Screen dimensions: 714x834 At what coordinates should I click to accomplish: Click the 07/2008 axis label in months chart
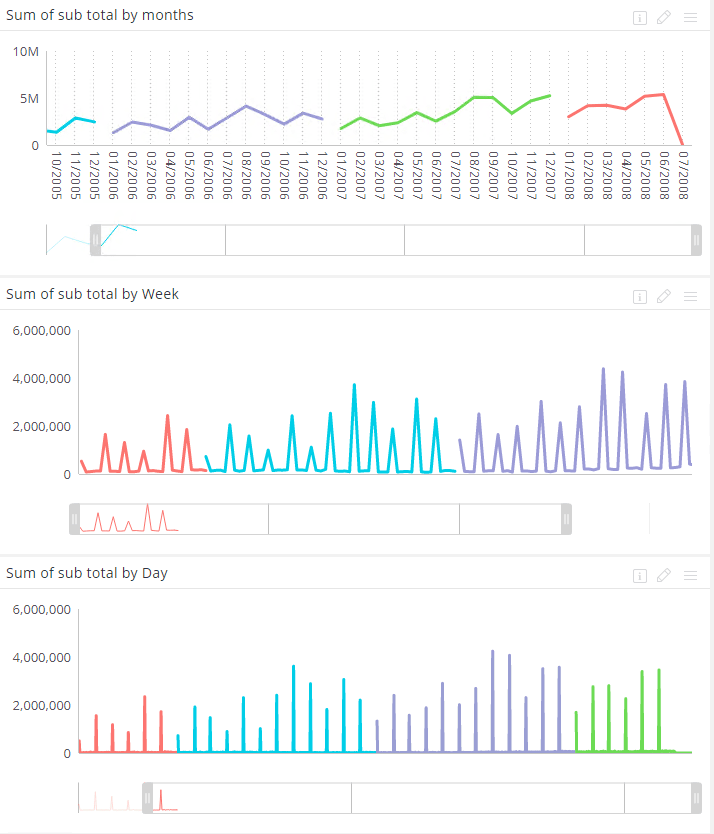(x=683, y=176)
